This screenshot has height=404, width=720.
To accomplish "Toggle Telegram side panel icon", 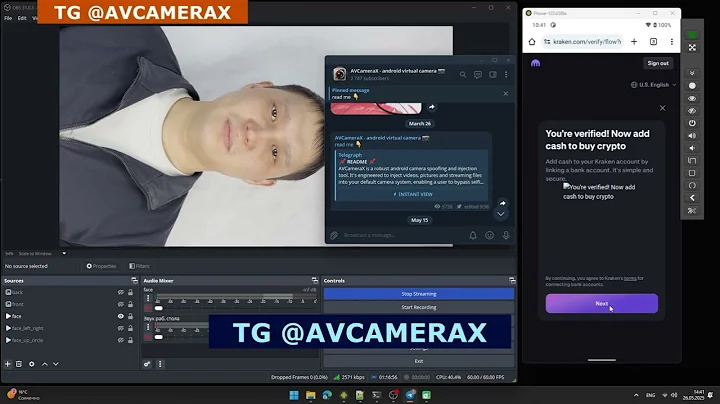I will [493, 74].
